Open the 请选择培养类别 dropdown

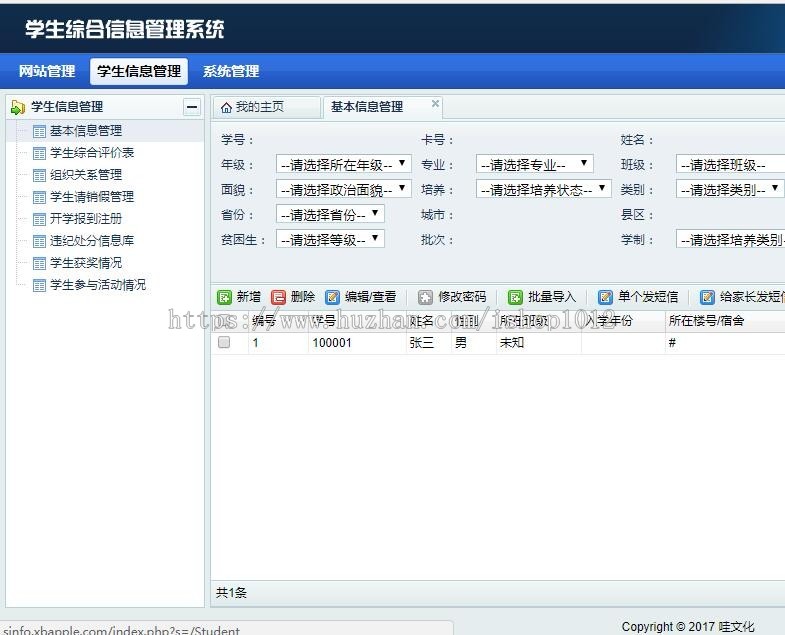(x=730, y=239)
